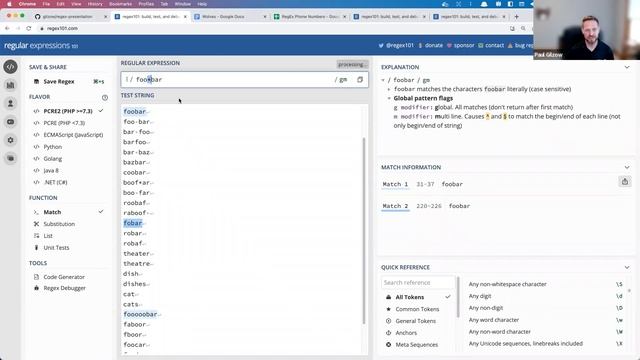This screenshot has height=360, width=640.
Task: Click the Substitution scissors icon
Action: click(36, 224)
